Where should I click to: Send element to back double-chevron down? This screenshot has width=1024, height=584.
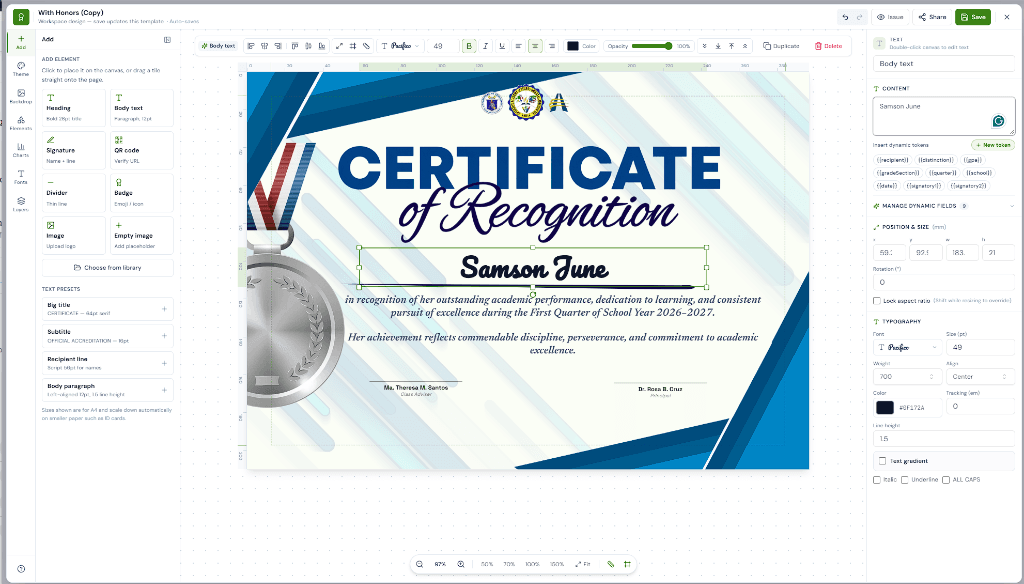click(x=704, y=46)
